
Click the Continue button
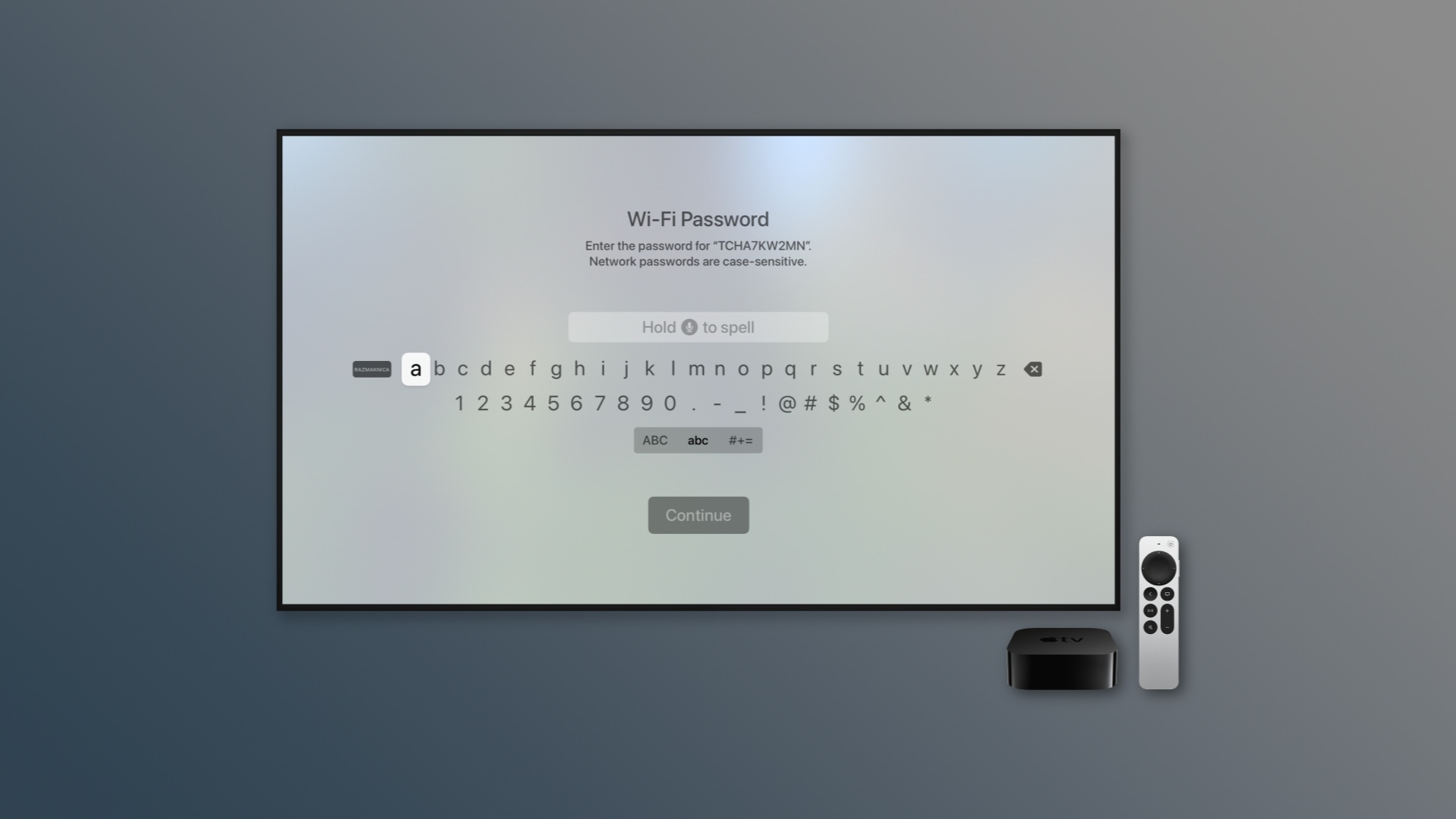pos(697,514)
